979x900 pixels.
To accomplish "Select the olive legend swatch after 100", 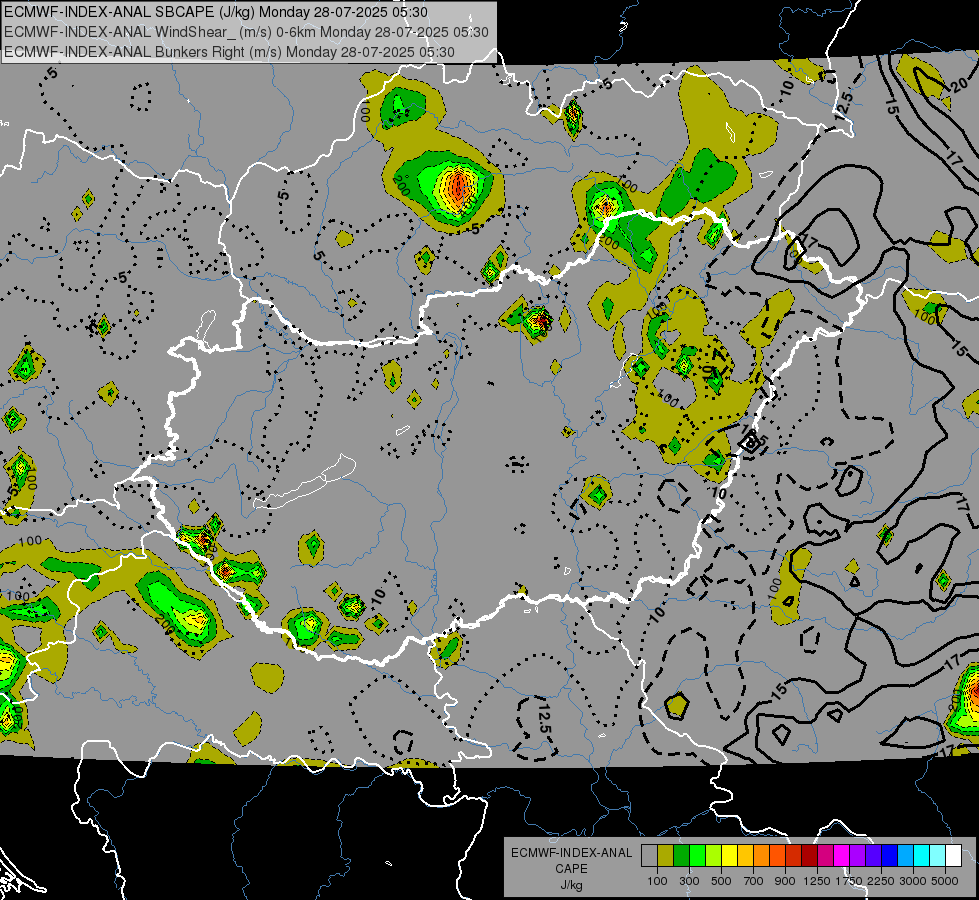I will coord(666,855).
